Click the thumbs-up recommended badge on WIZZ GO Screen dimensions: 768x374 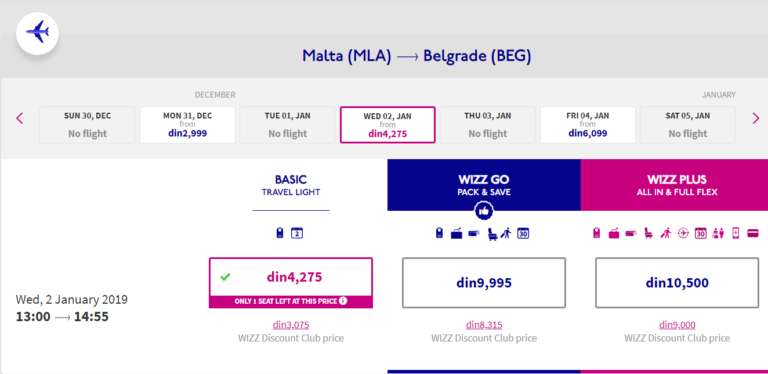(x=484, y=211)
